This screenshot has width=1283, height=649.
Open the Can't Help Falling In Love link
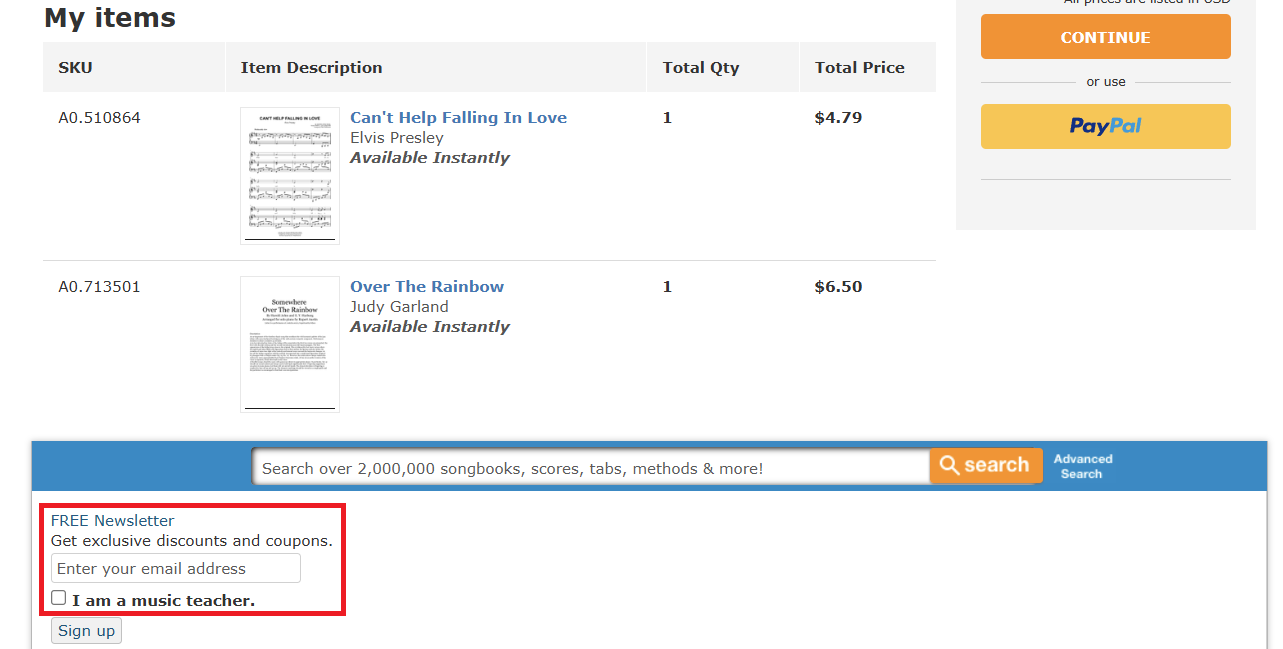[x=458, y=117]
